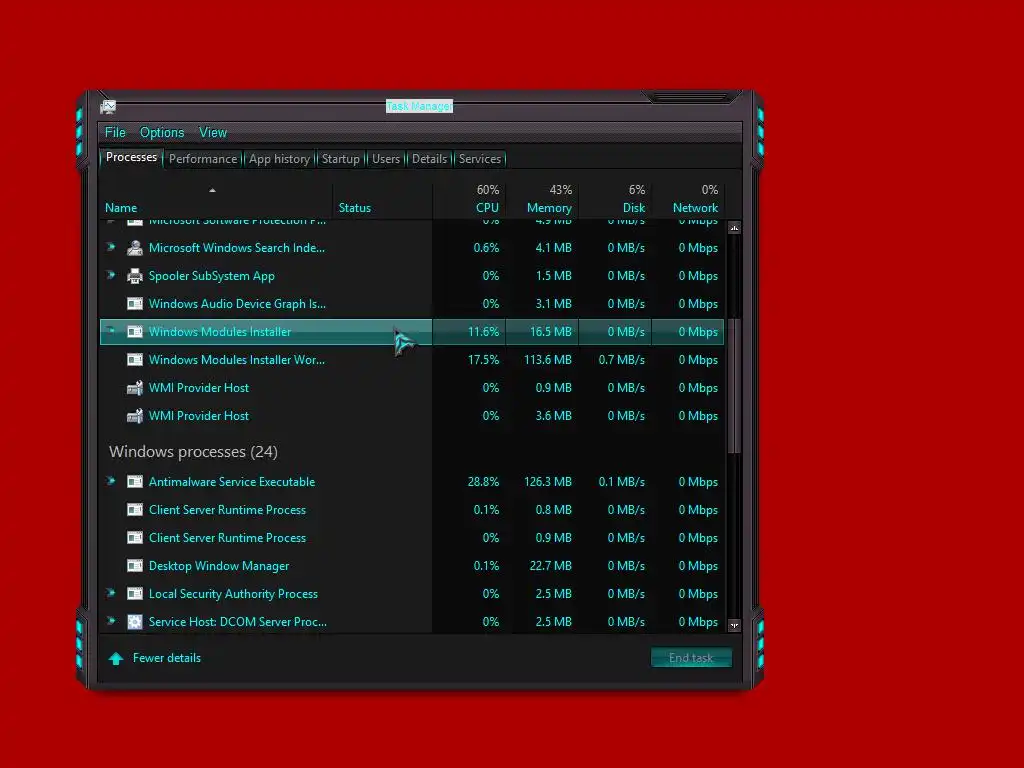Click the Windows Modules Installer Worker icon
Viewport: 1024px width, 768px height.
[135, 360]
